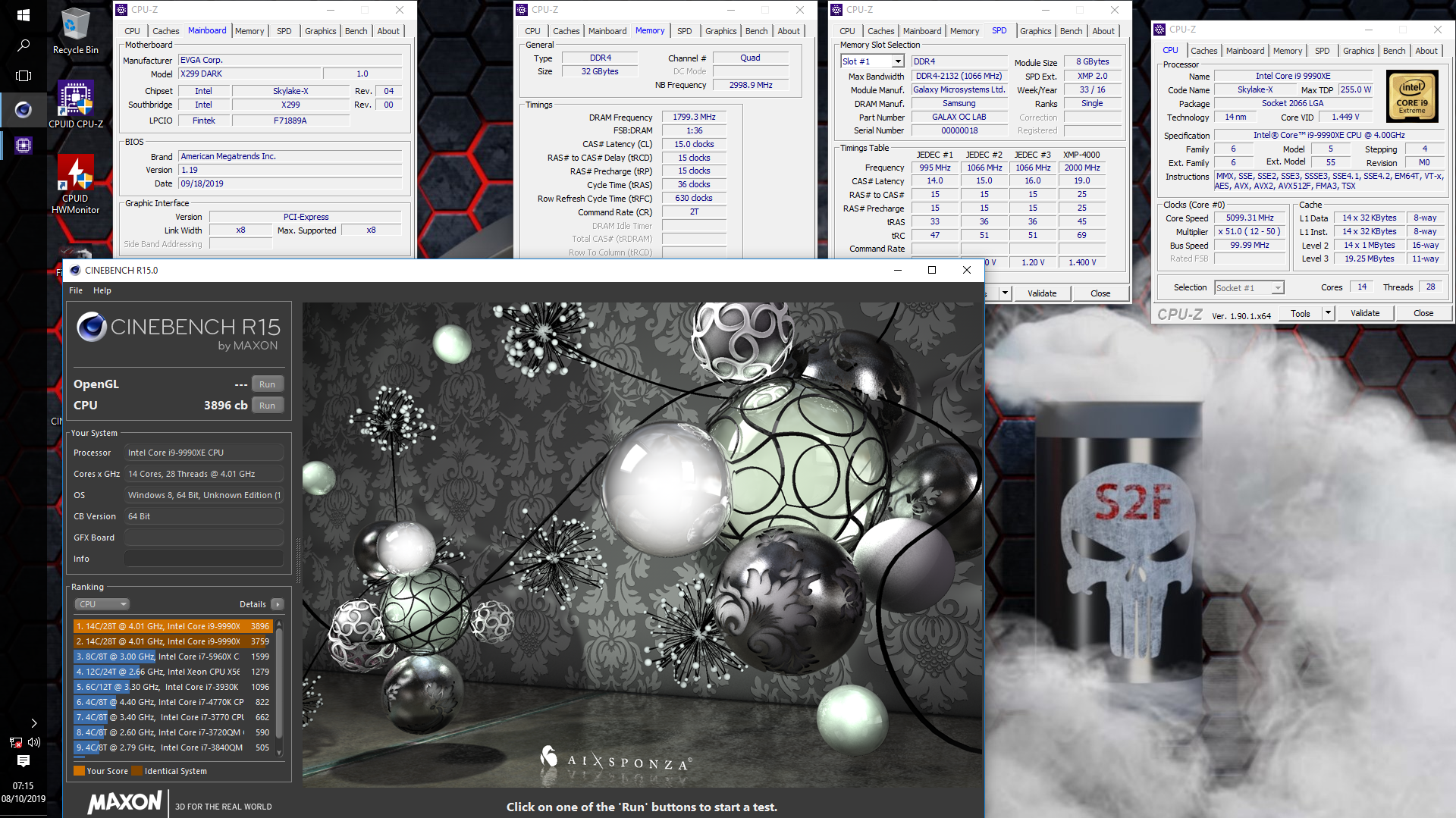Run the OpenGL benchmark
1456x818 pixels.
pyautogui.click(x=268, y=384)
